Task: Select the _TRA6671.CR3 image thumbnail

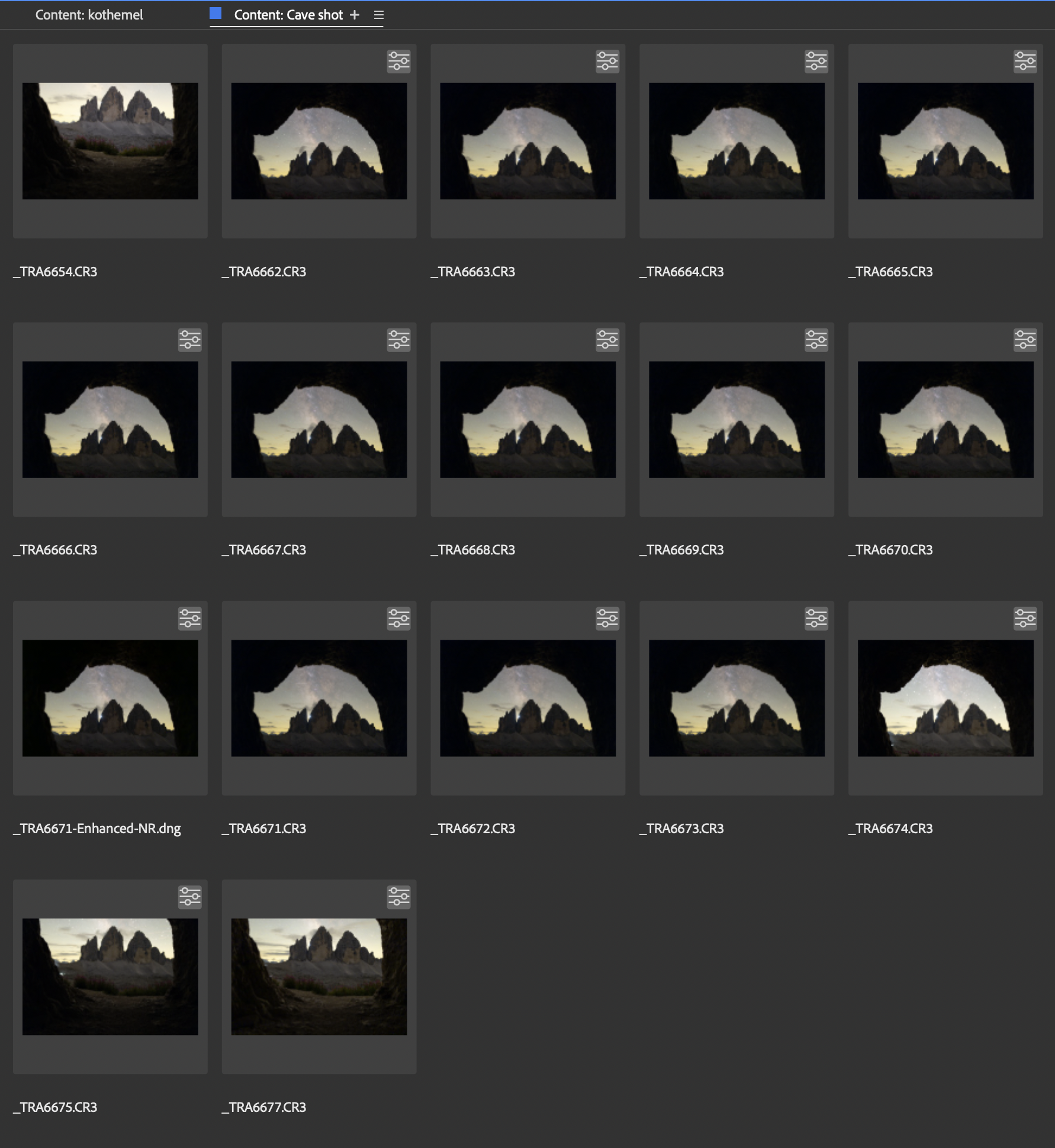Action: pos(319,698)
